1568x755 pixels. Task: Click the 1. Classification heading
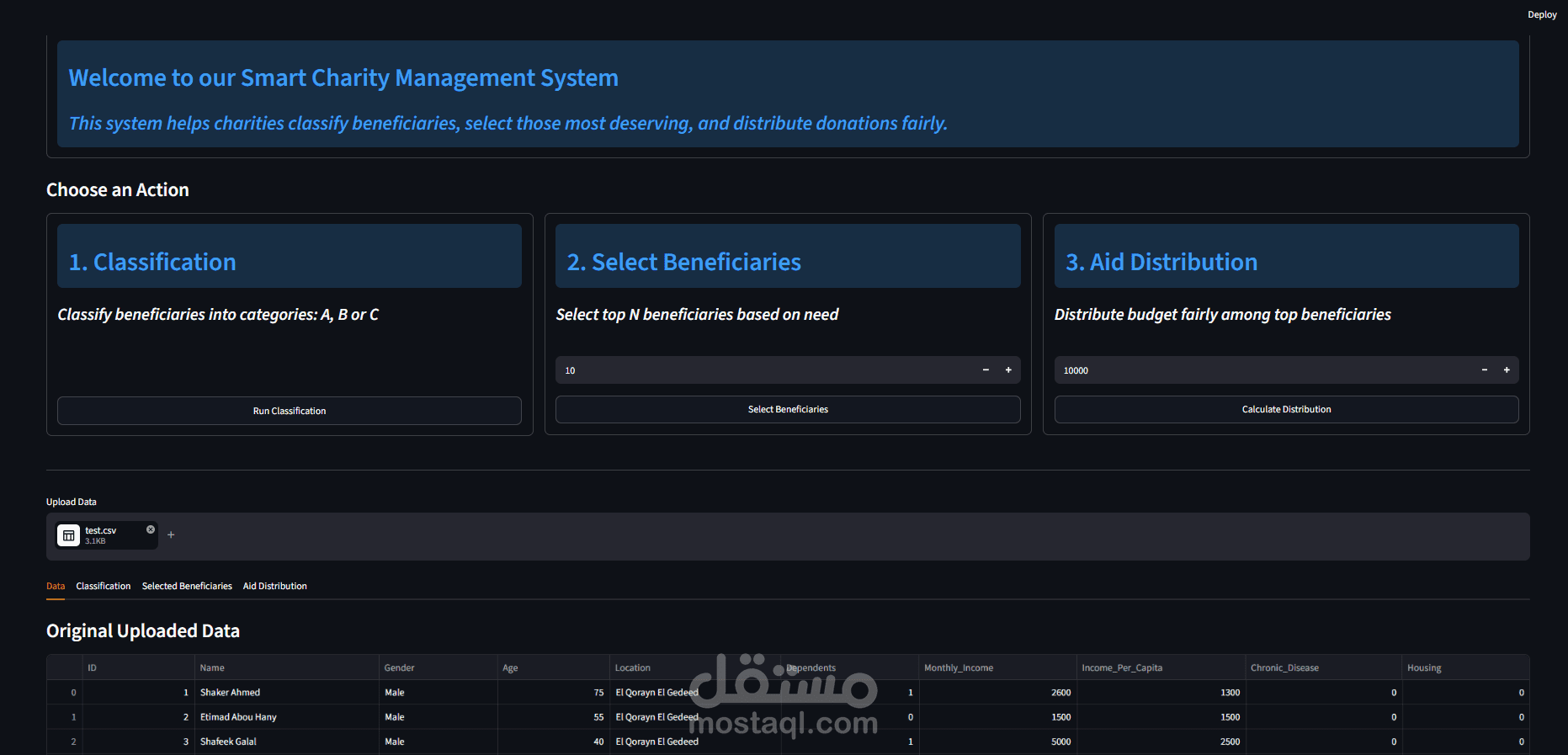(x=152, y=262)
